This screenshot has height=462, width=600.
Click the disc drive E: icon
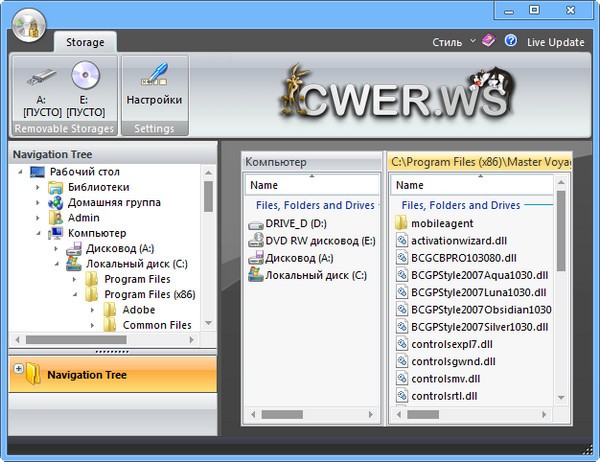(x=86, y=76)
